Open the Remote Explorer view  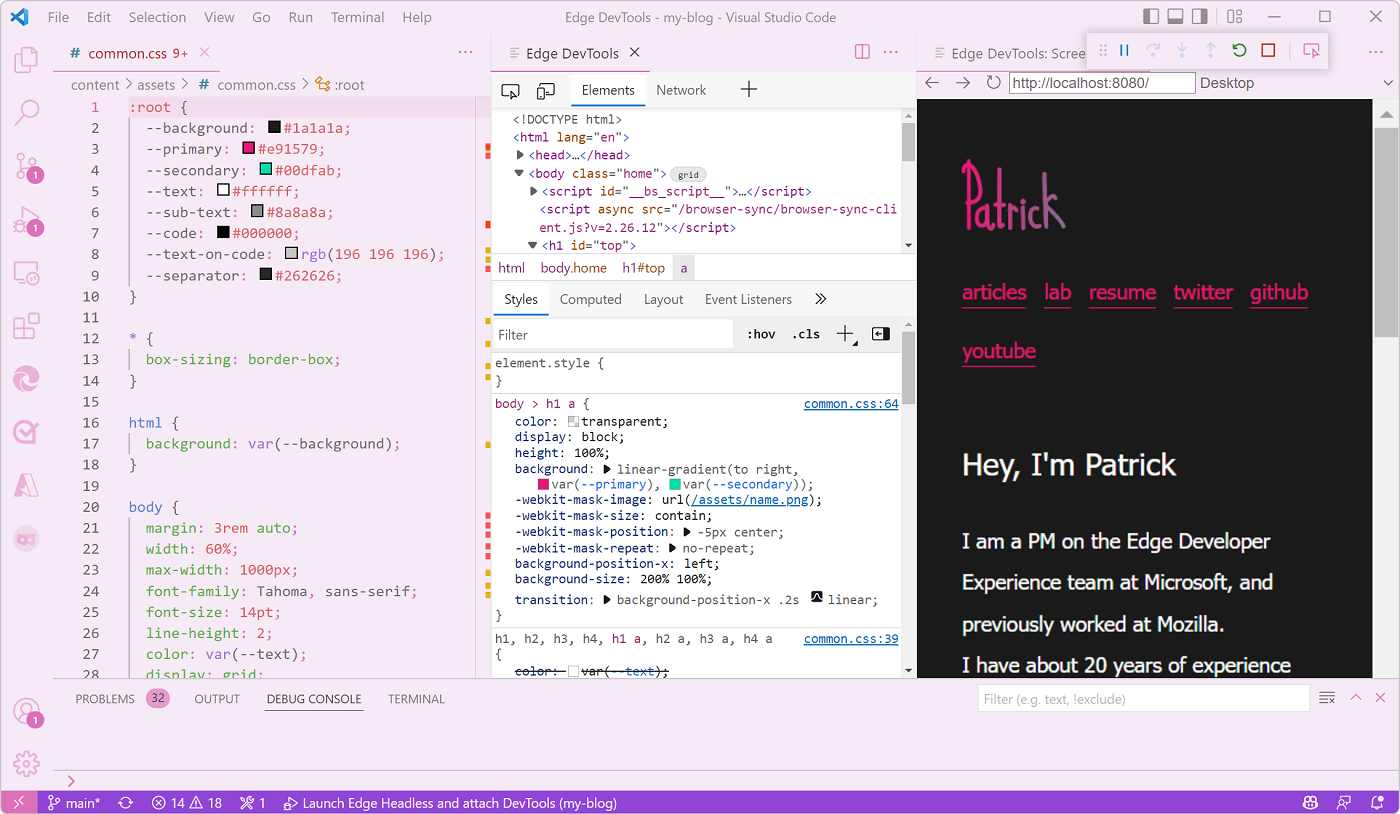[26, 272]
